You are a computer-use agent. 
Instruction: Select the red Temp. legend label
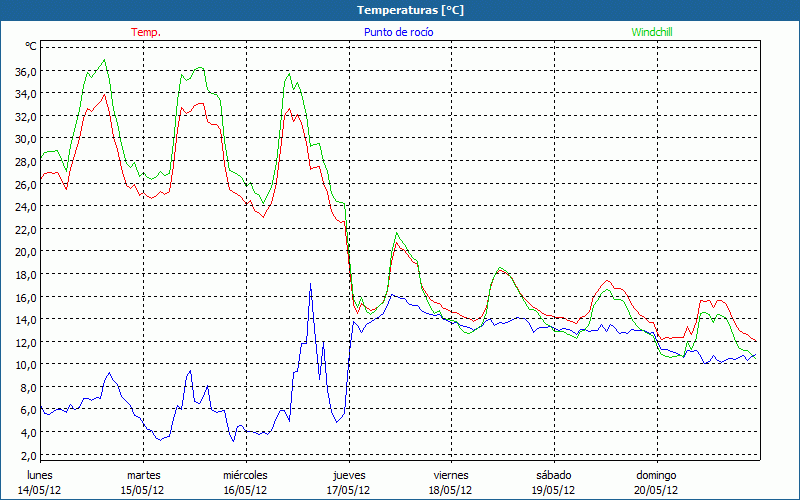click(146, 32)
